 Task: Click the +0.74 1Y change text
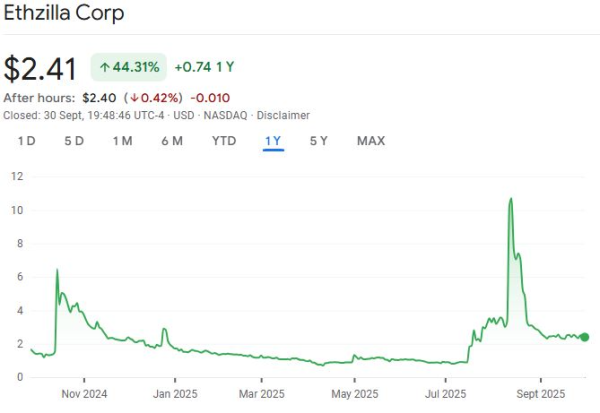[202, 67]
